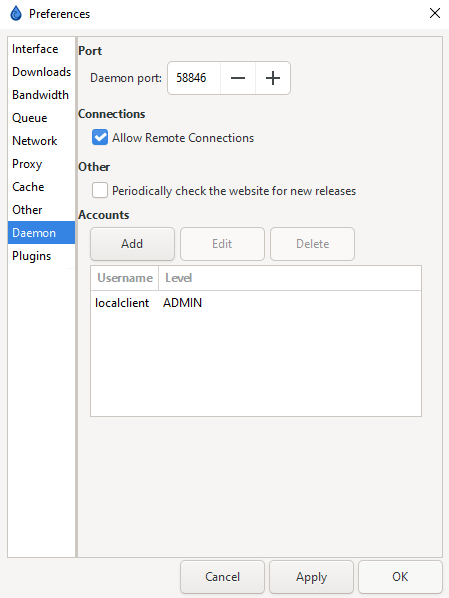
Task: Uncheck Allow Remote Connections
Action: point(100,138)
